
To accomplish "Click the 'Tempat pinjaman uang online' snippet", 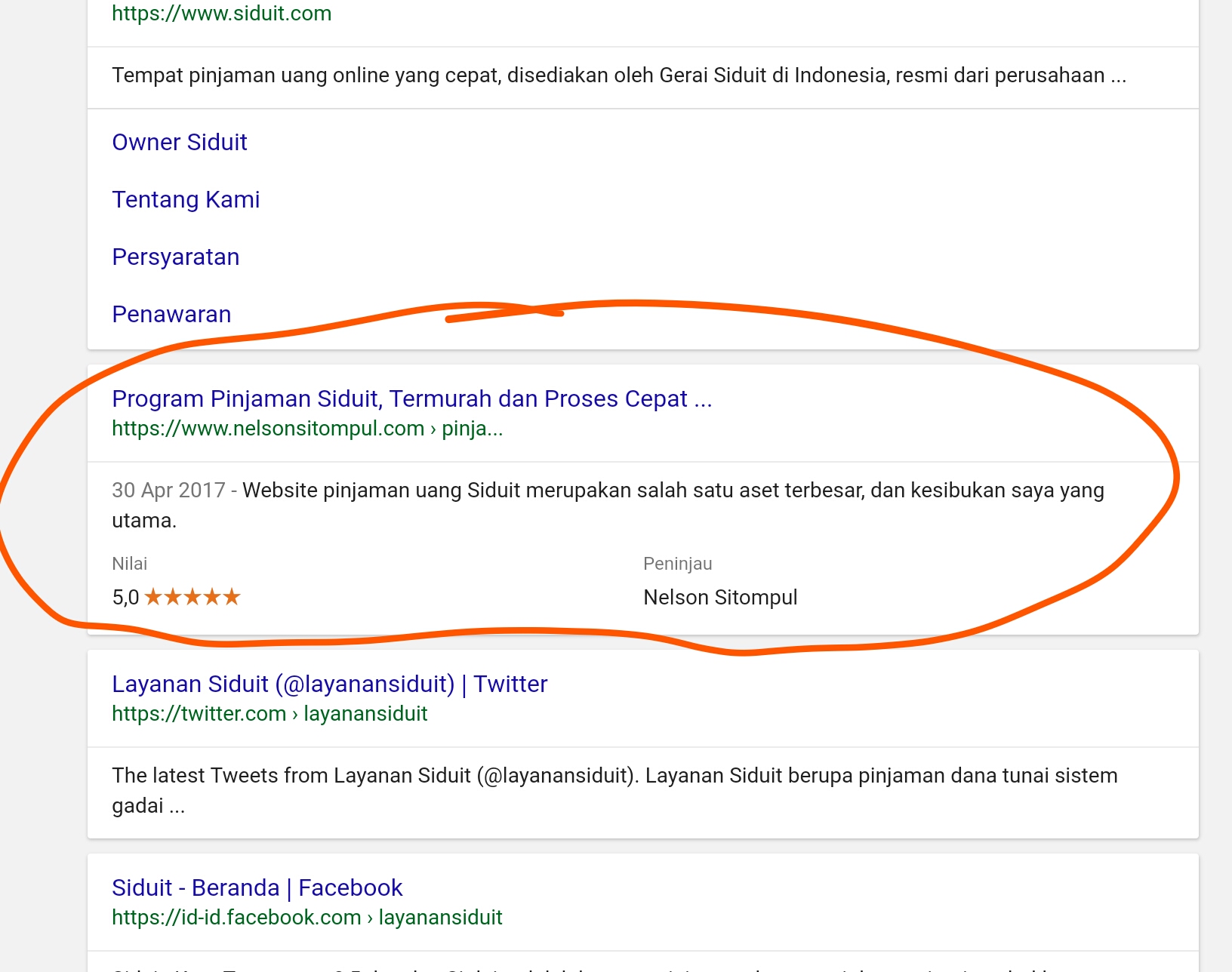I will pos(619,75).
